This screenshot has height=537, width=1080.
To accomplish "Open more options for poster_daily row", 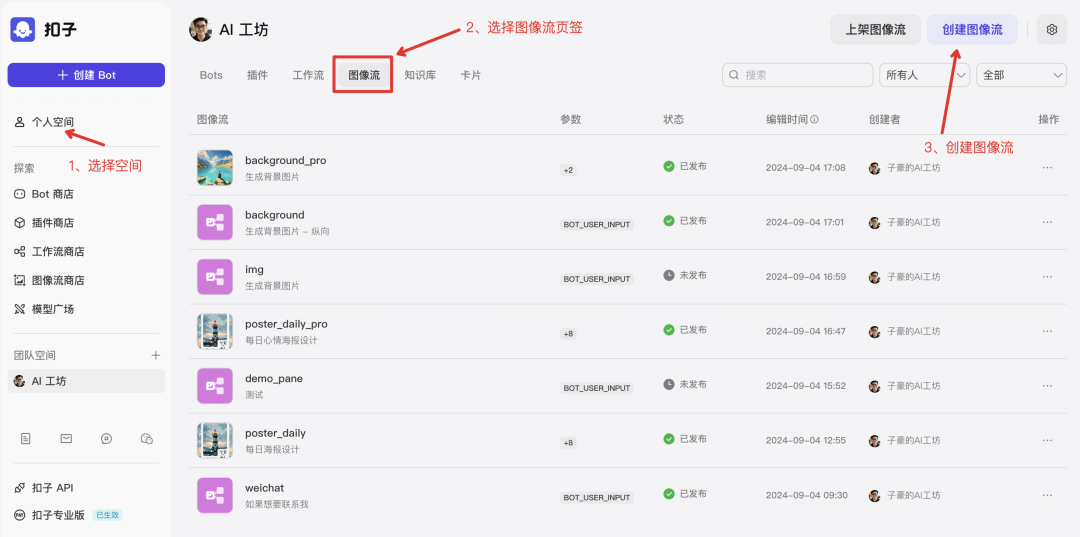I will (1047, 441).
